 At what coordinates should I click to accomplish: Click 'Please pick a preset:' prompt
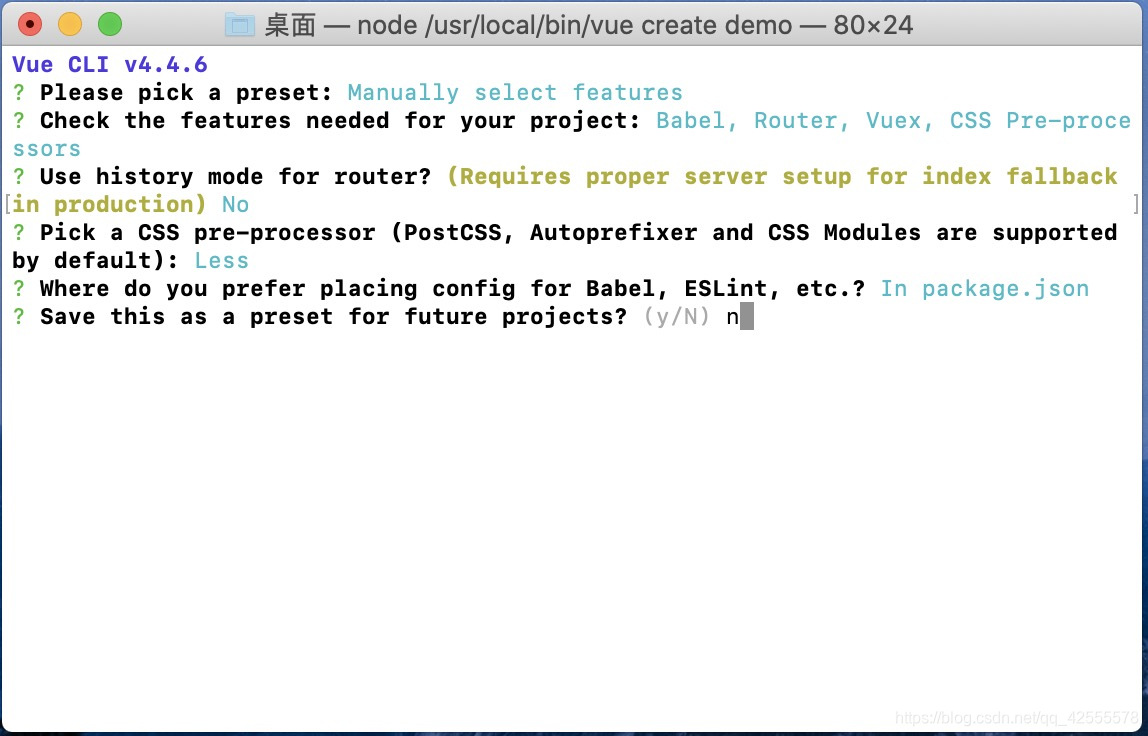[186, 93]
